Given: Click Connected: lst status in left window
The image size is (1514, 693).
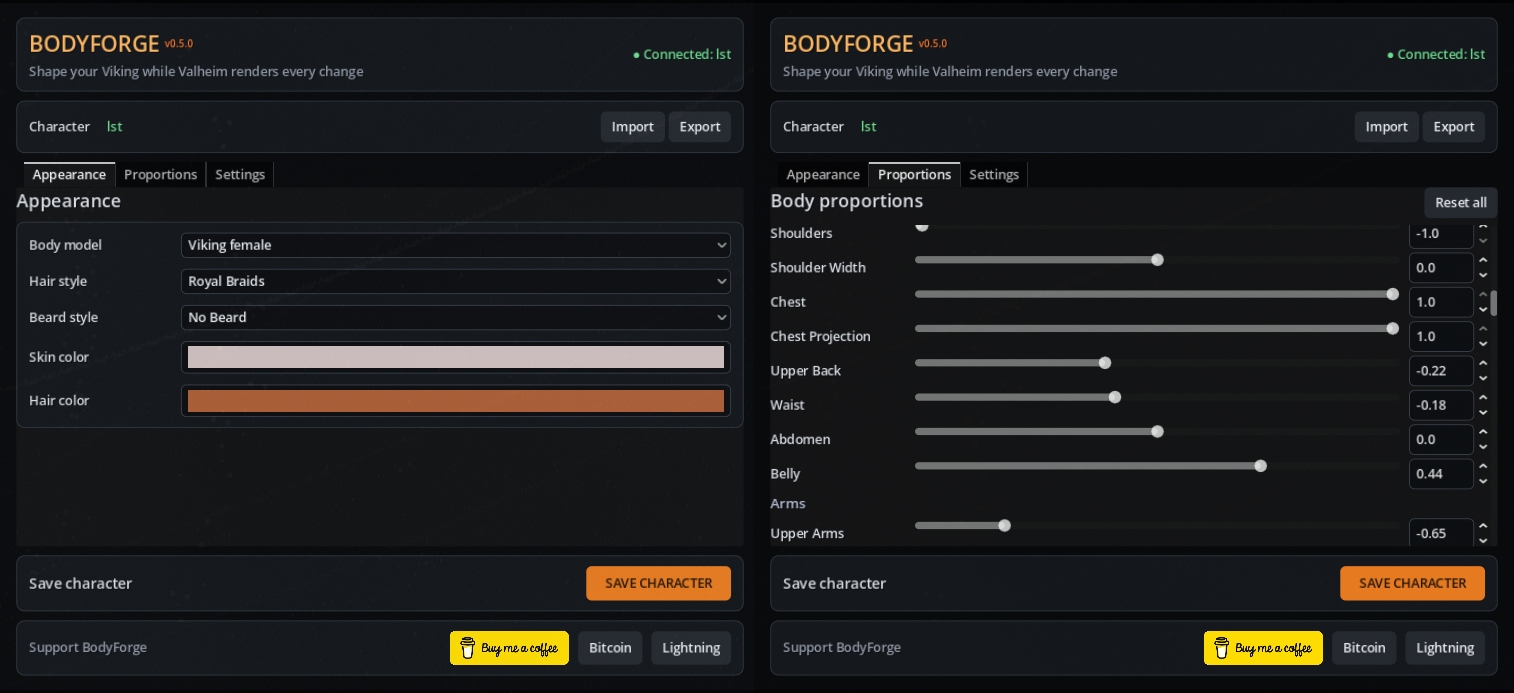Looking at the screenshot, I should (x=682, y=55).
